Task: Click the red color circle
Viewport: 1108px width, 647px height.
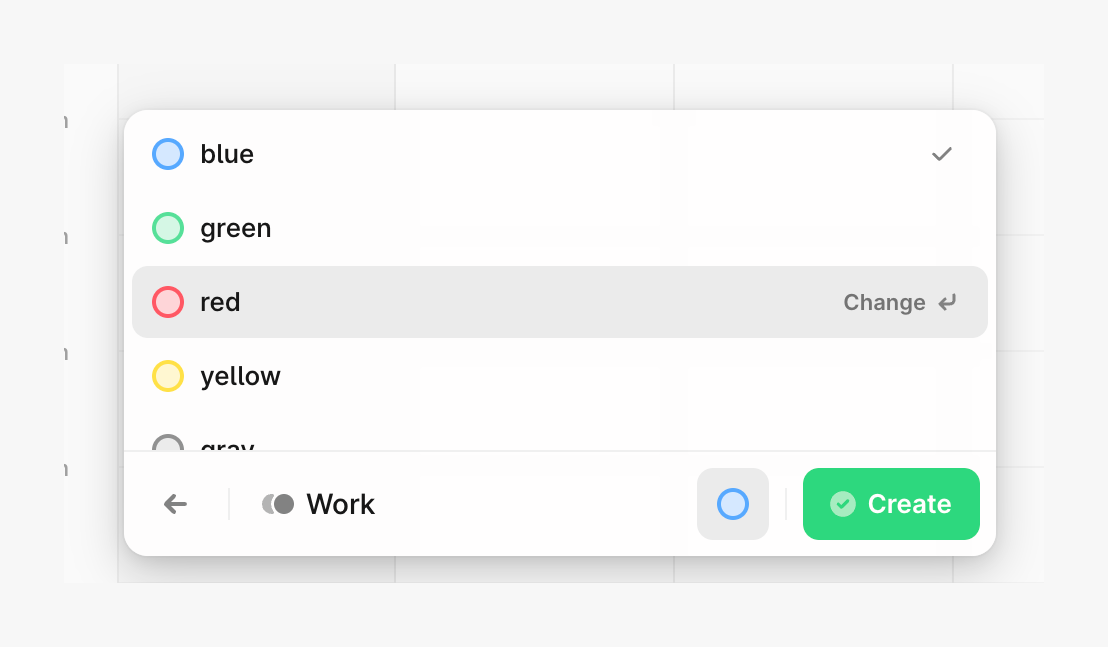Action: point(168,302)
